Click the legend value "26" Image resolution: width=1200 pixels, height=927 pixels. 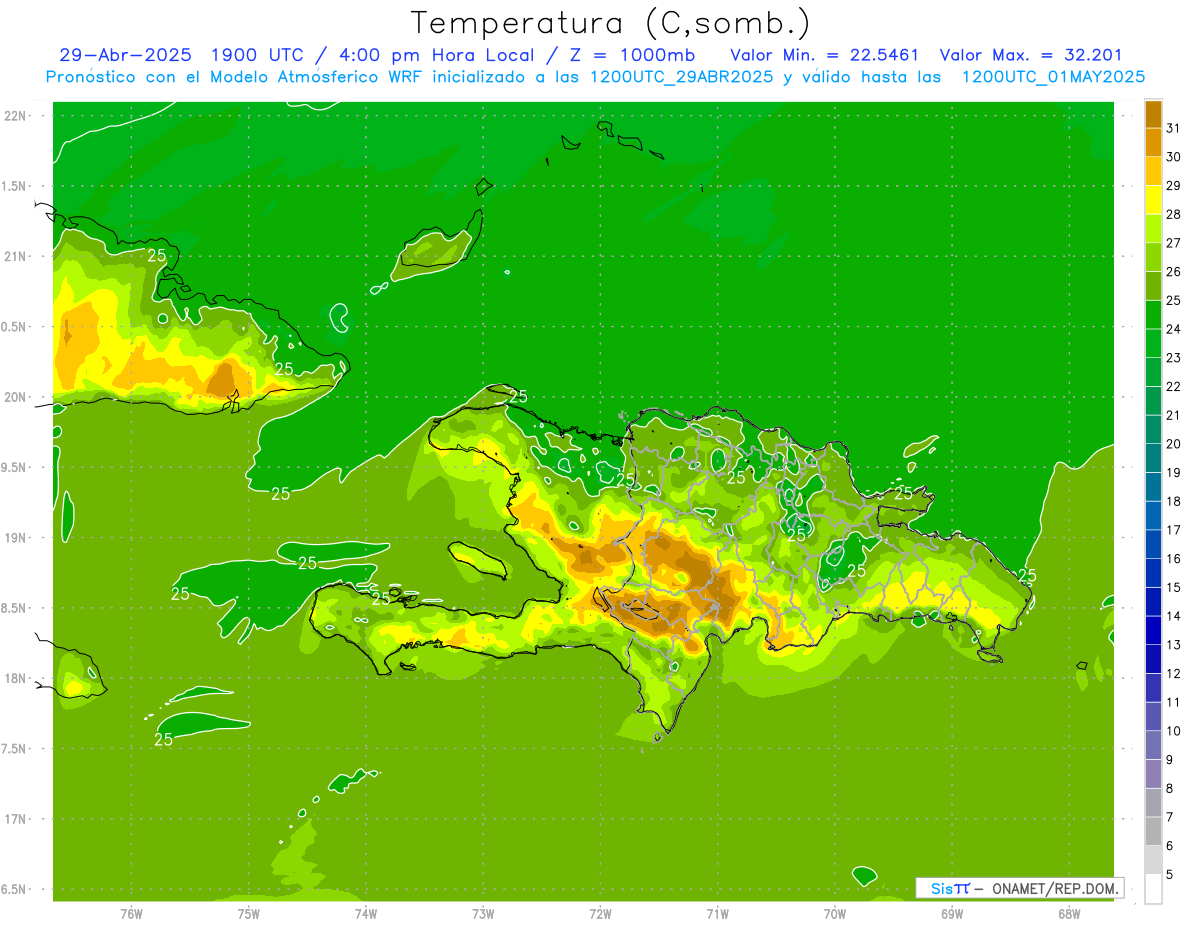[x=1173, y=271]
